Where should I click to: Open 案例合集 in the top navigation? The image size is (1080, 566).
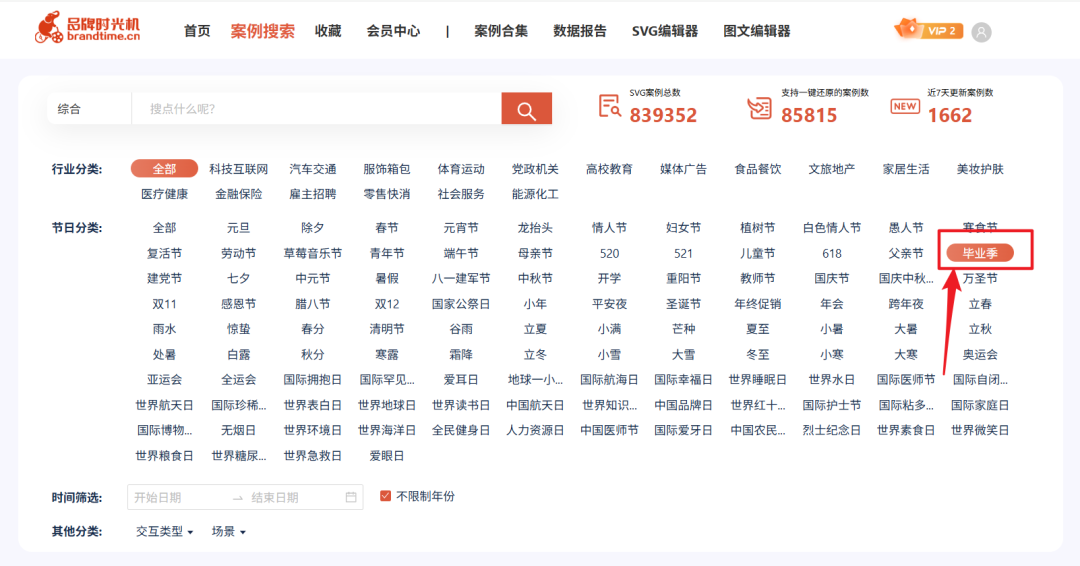point(501,31)
